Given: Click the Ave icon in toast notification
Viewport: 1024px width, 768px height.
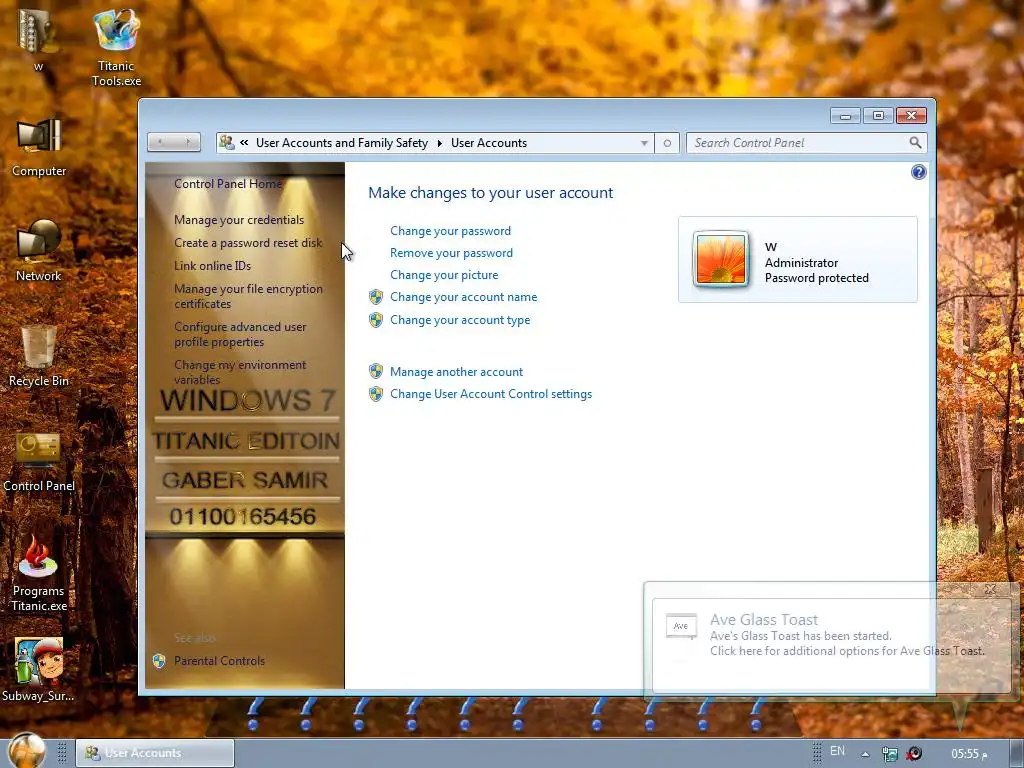Looking at the screenshot, I should pos(680,626).
